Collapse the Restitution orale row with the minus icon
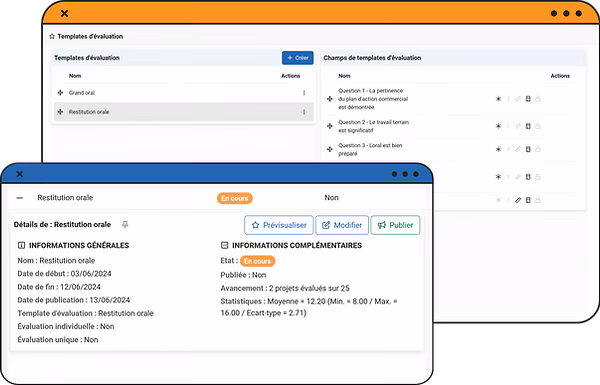 coord(20,198)
